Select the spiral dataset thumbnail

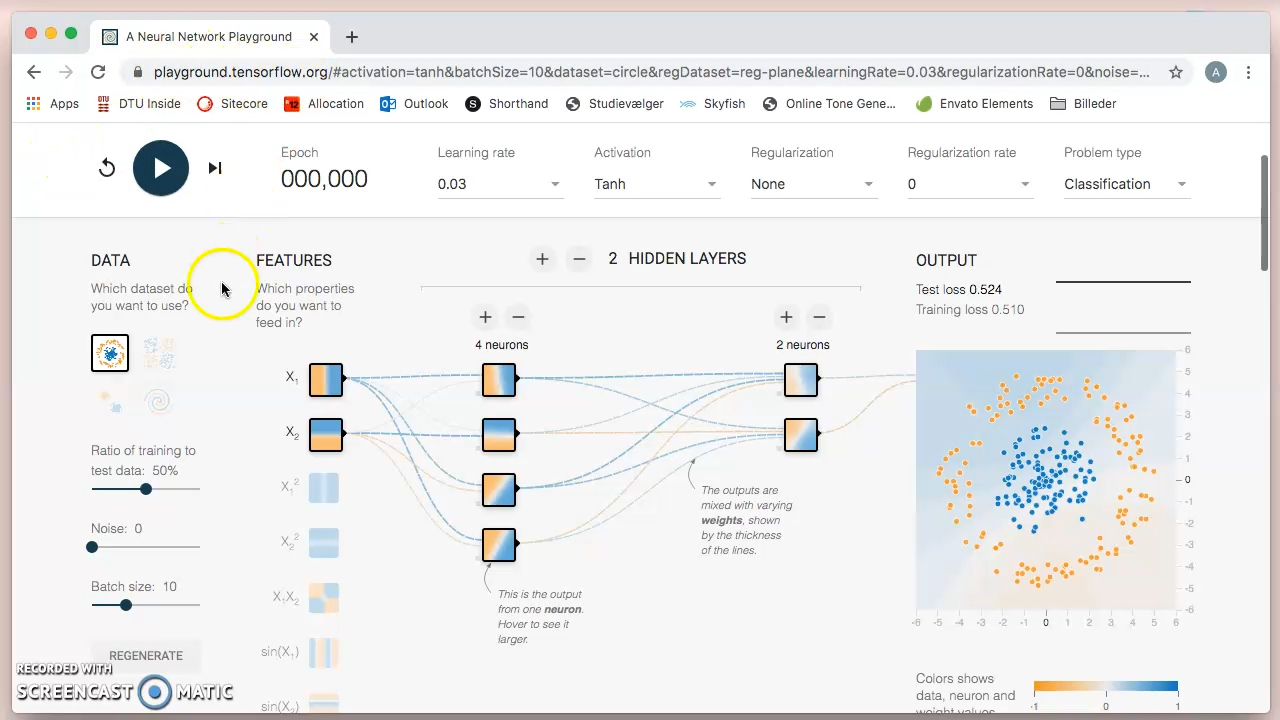click(x=158, y=401)
